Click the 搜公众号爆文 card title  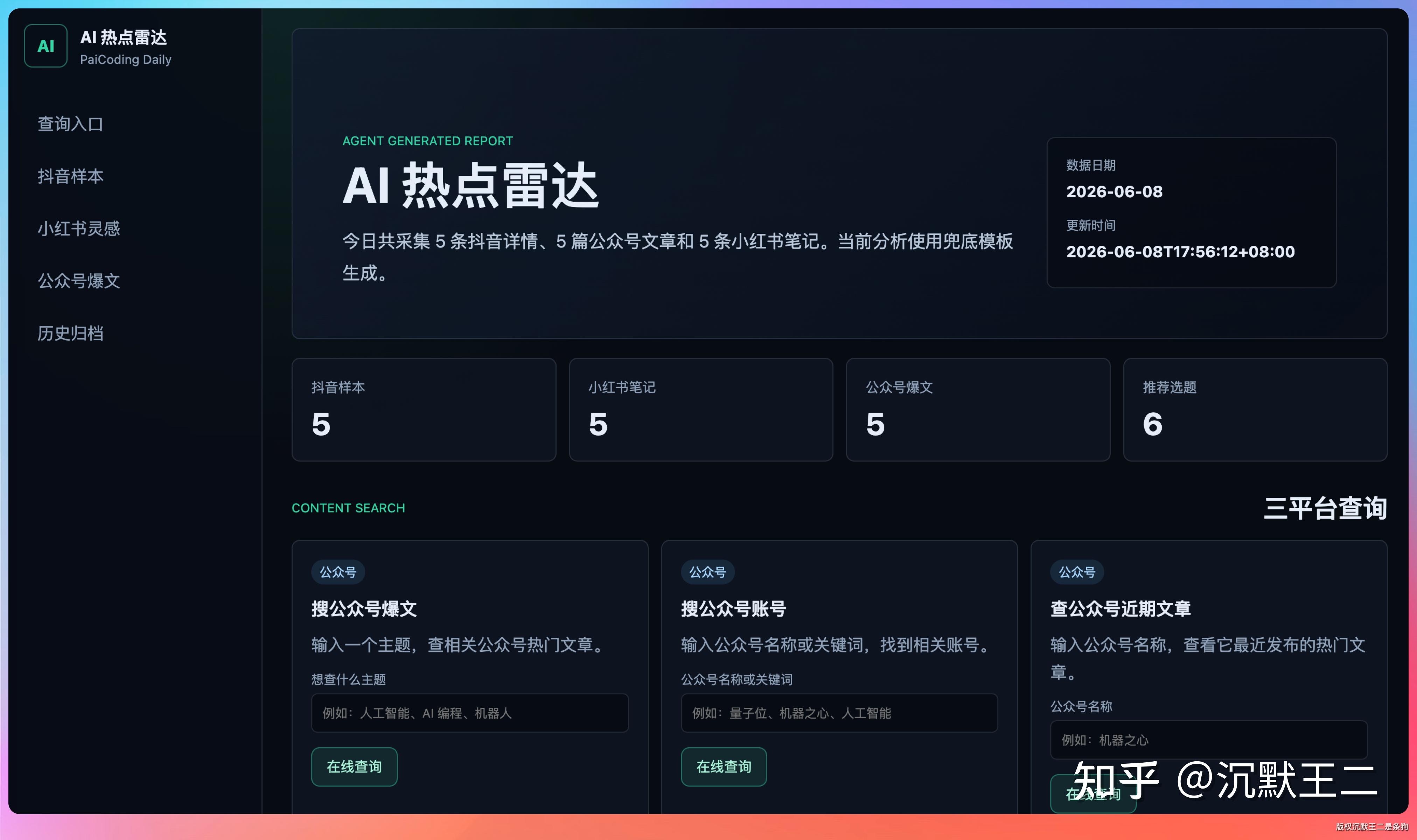tap(364, 609)
